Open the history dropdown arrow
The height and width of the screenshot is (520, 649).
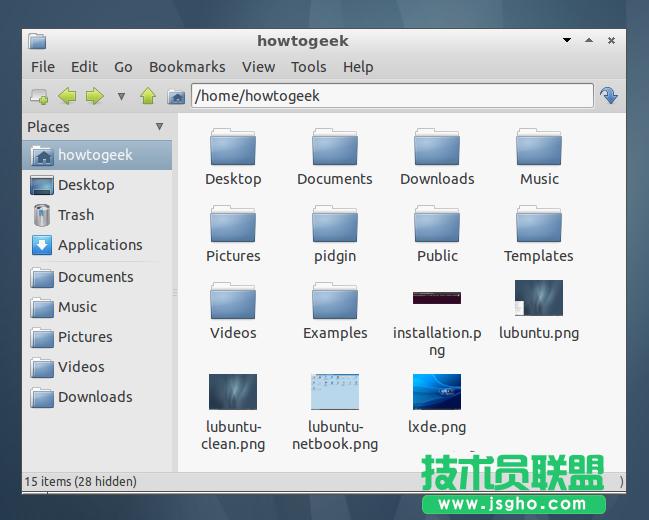[121, 96]
